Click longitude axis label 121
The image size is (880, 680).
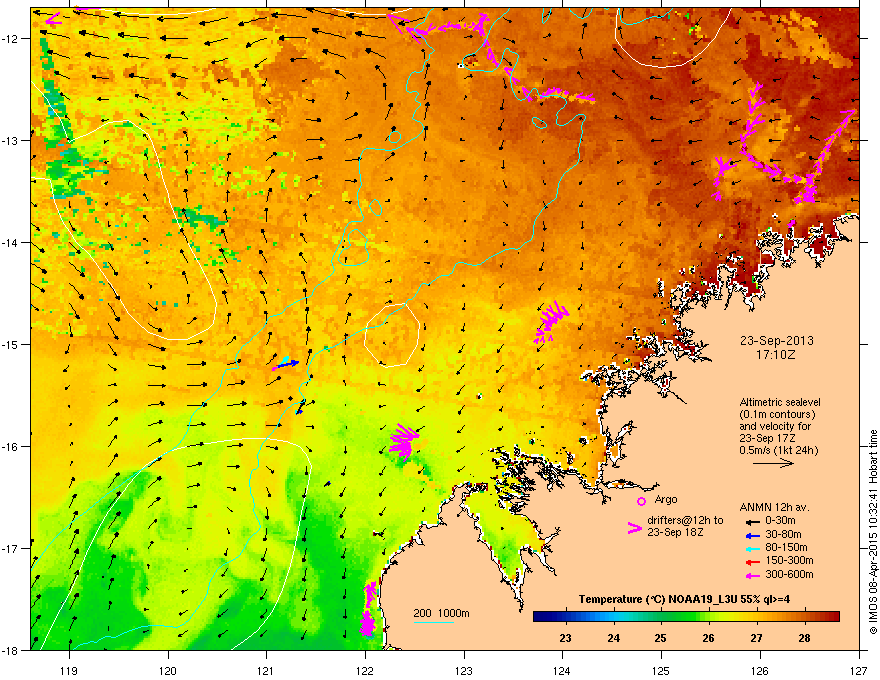[x=266, y=670]
